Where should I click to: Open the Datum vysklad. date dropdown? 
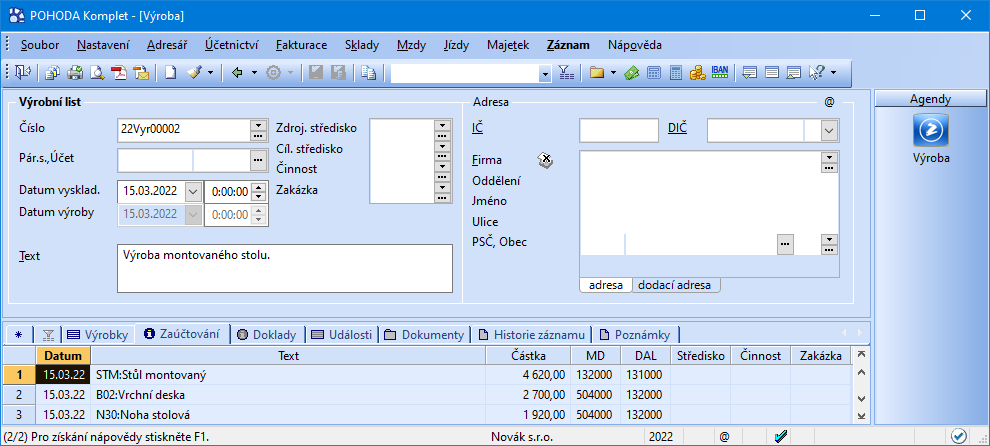tap(193, 191)
